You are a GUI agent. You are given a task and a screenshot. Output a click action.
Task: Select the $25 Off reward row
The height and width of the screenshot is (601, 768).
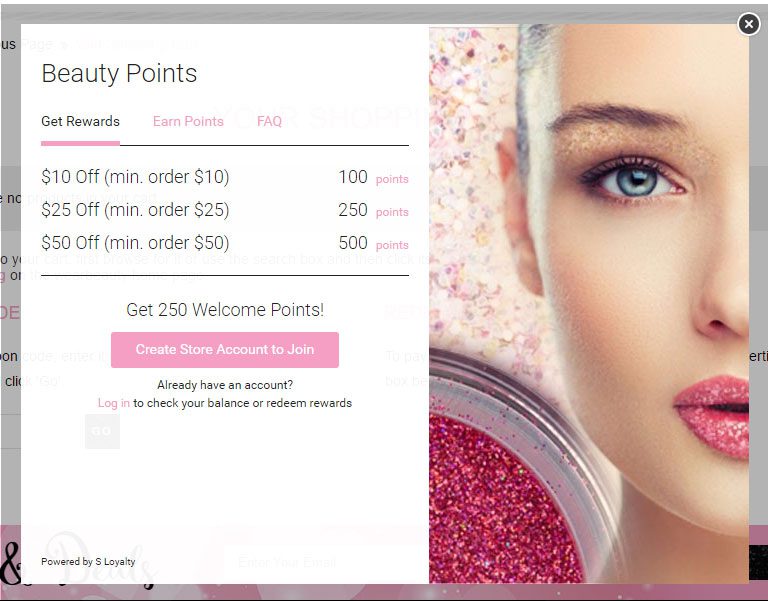tap(225, 210)
